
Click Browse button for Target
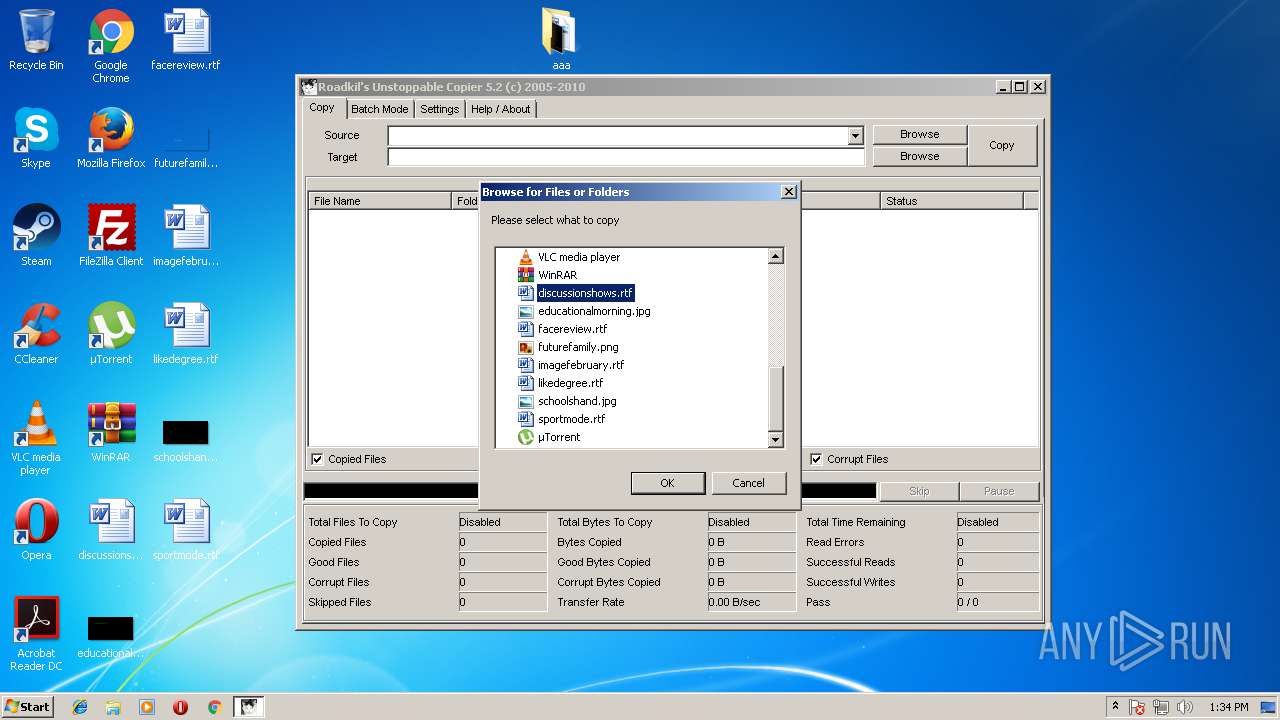point(919,156)
